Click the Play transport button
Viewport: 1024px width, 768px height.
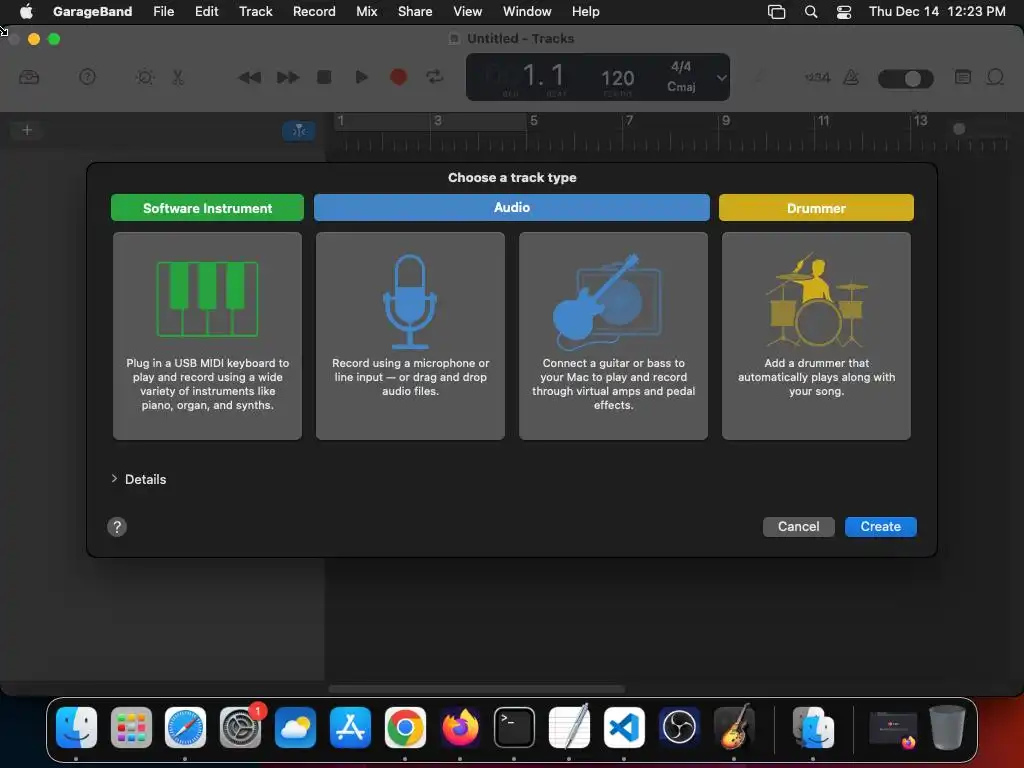pyautogui.click(x=361, y=78)
